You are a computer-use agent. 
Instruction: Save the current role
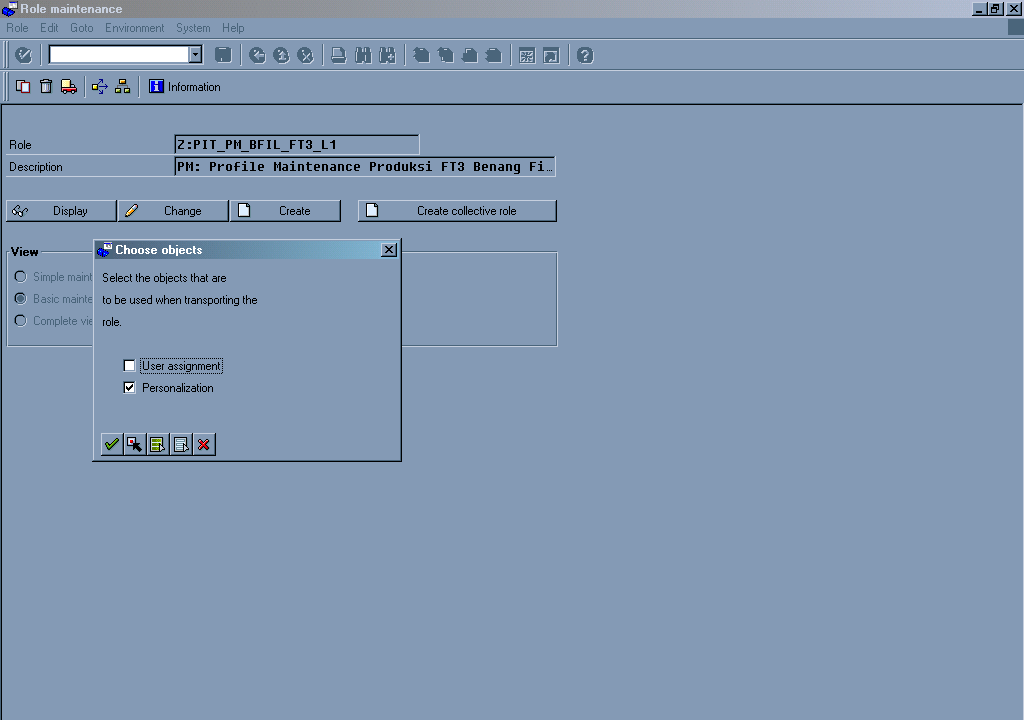[222, 55]
